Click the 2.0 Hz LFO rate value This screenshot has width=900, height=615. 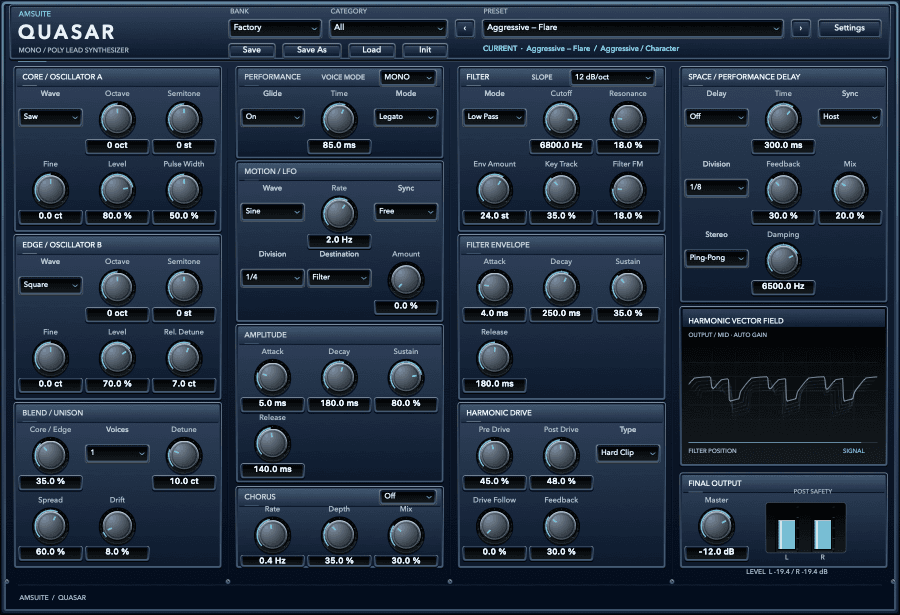[339, 240]
